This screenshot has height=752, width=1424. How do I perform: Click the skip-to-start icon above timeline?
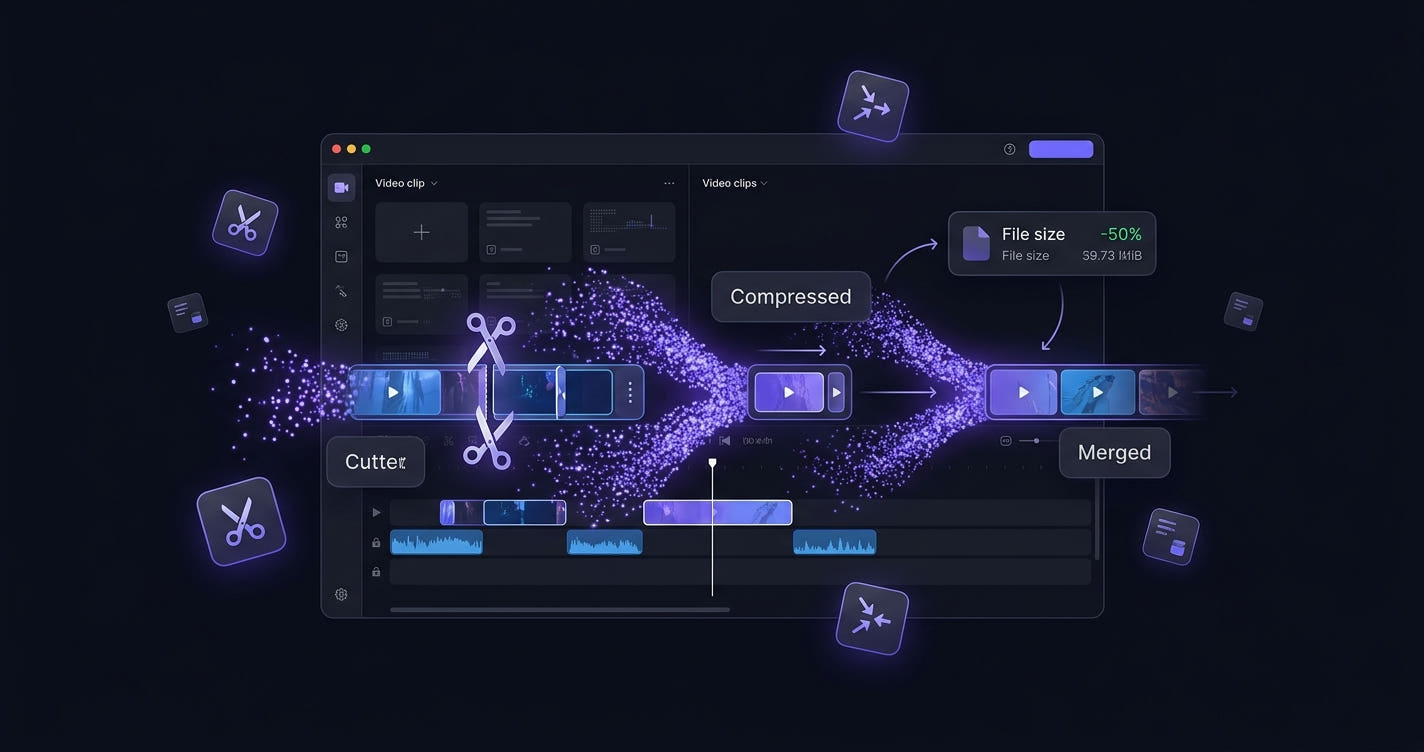coord(725,441)
